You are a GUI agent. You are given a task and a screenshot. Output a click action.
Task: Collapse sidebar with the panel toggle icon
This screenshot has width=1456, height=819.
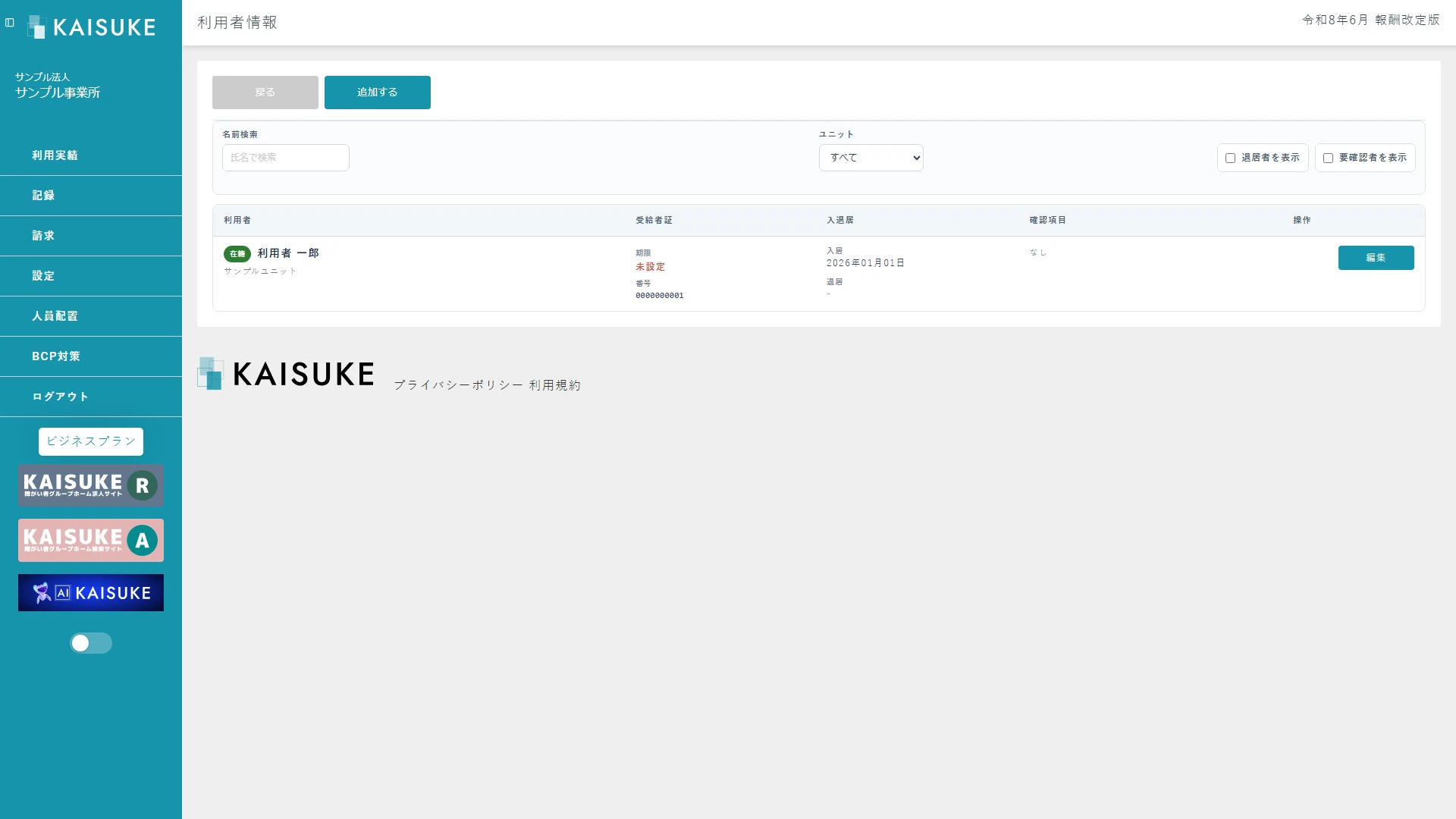[10, 23]
